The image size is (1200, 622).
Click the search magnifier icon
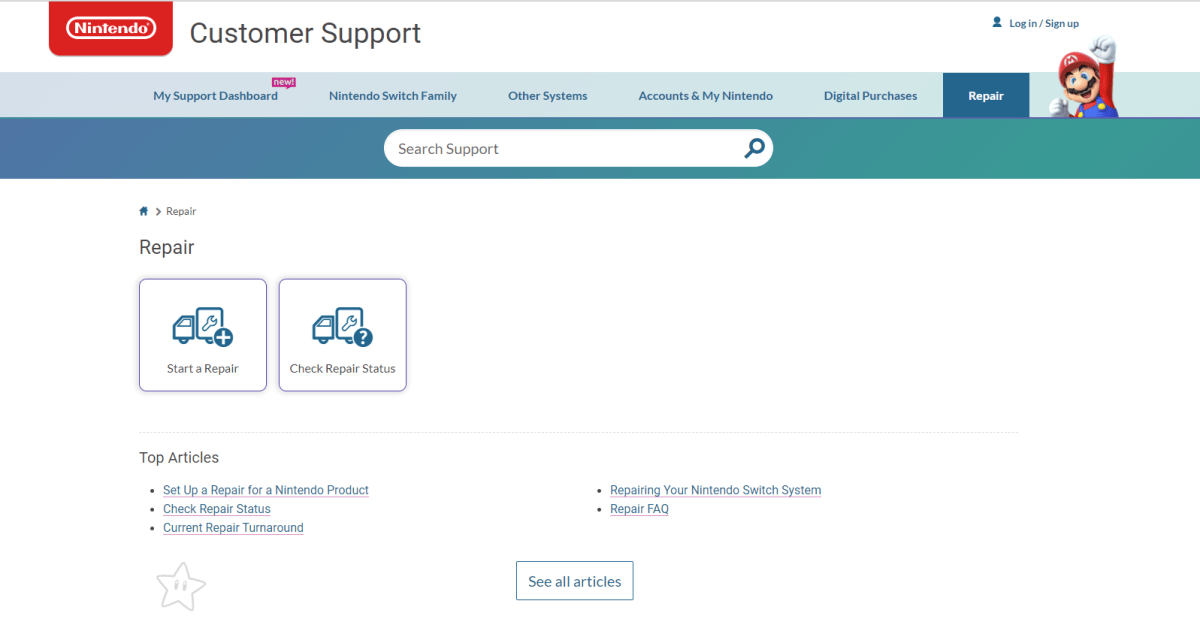pyautogui.click(x=754, y=148)
